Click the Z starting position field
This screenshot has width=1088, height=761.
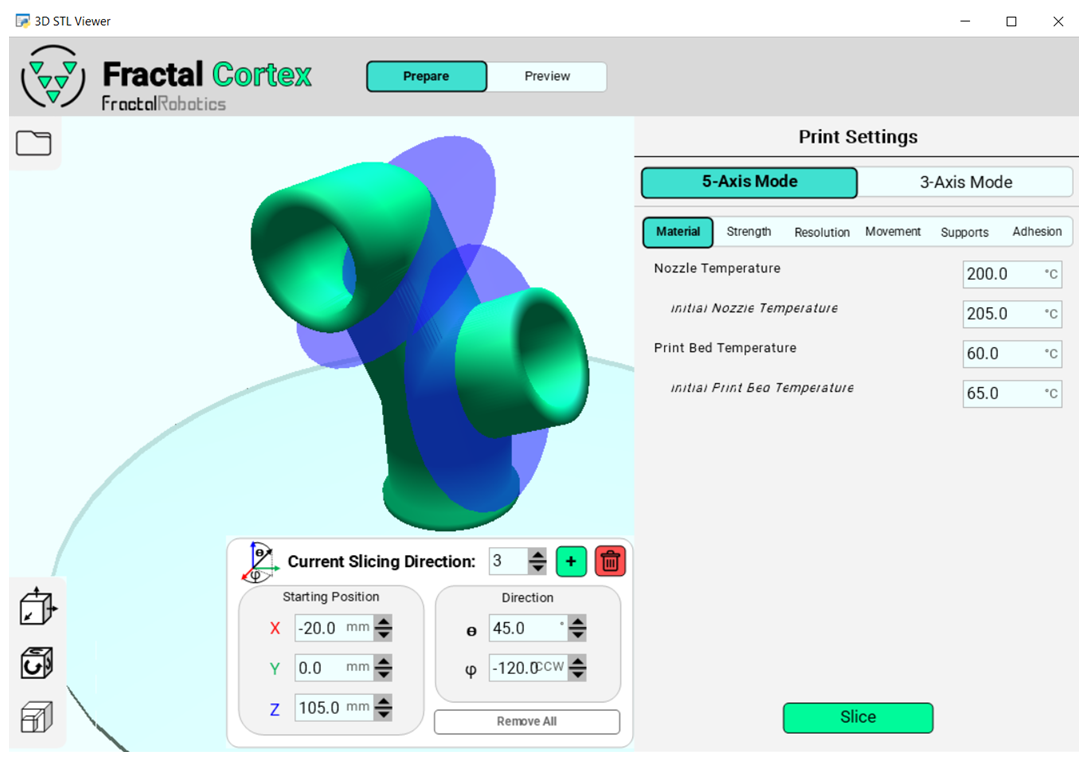click(x=334, y=708)
